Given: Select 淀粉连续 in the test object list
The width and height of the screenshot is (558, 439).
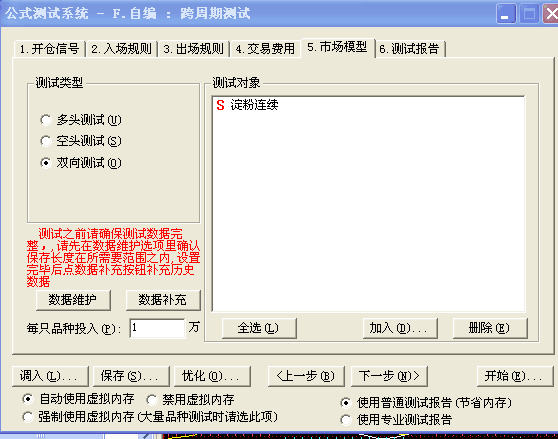Looking at the screenshot, I should pyautogui.click(x=254, y=105).
